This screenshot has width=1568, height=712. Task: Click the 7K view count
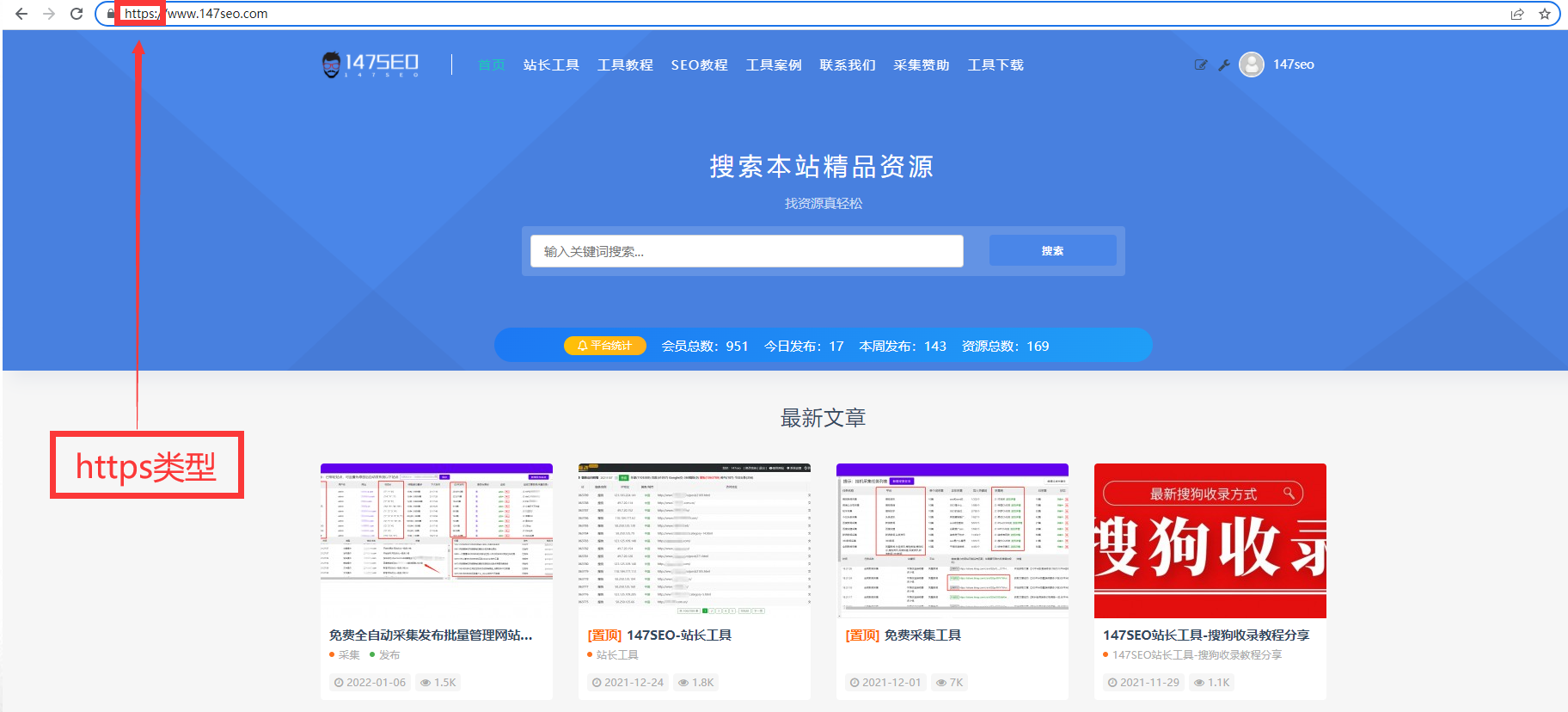point(950,683)
